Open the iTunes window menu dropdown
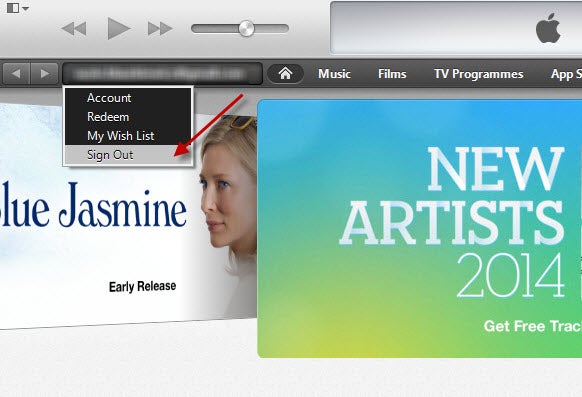Viewport: 582px width, 397px height. [x=17, y=8]
